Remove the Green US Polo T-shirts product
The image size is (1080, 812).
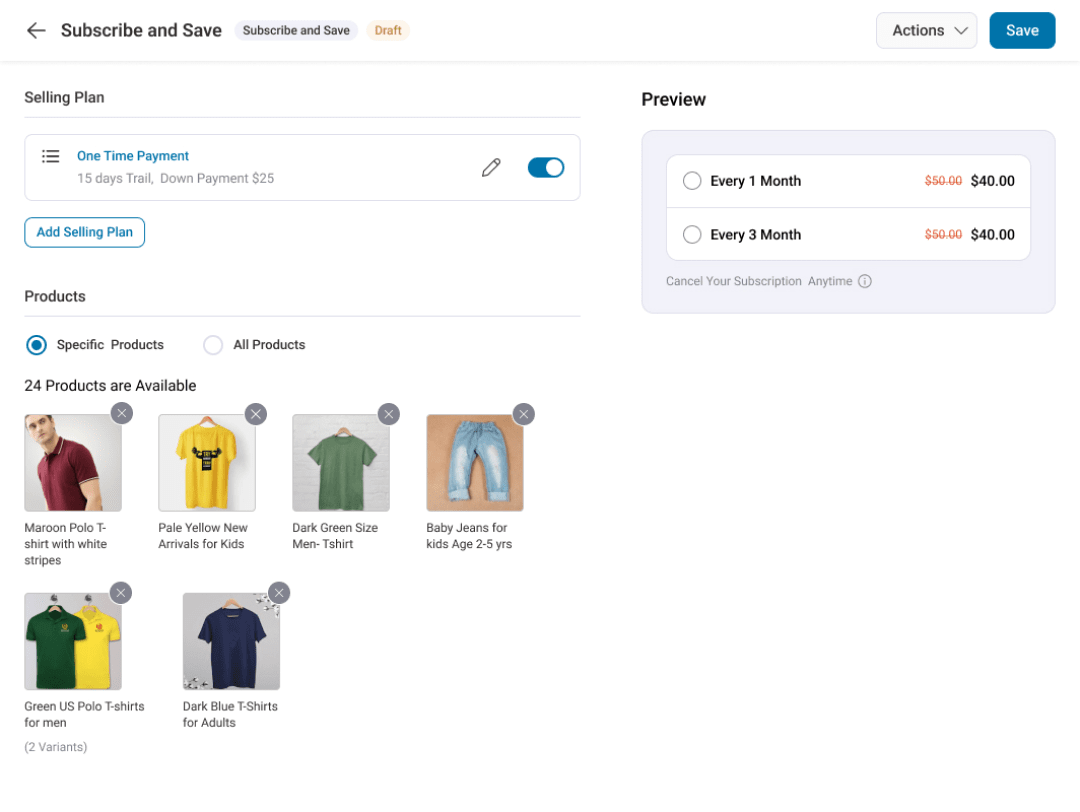(121, 592)
